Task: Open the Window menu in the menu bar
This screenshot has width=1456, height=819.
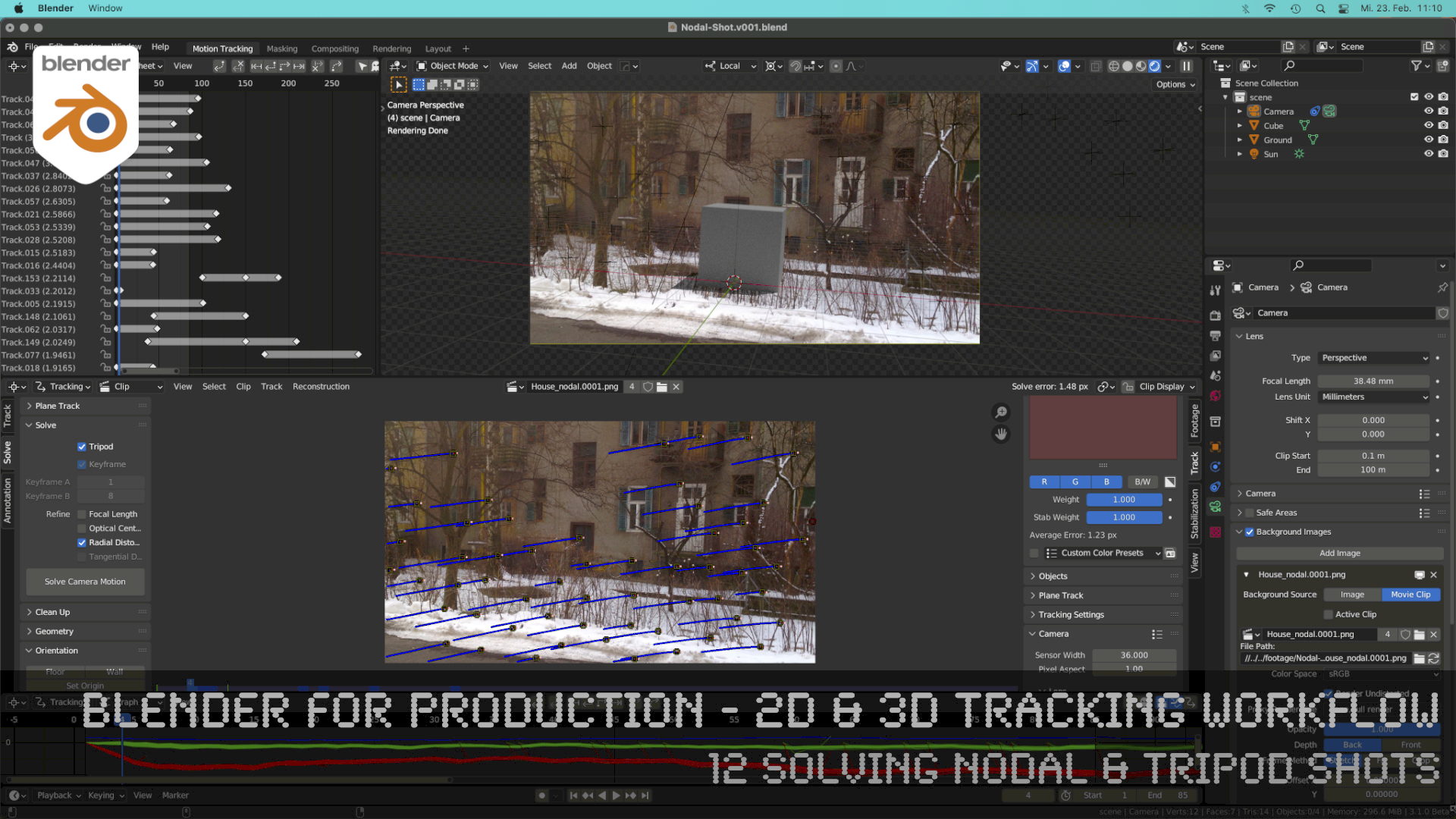Action: click(x=105, y=8)
